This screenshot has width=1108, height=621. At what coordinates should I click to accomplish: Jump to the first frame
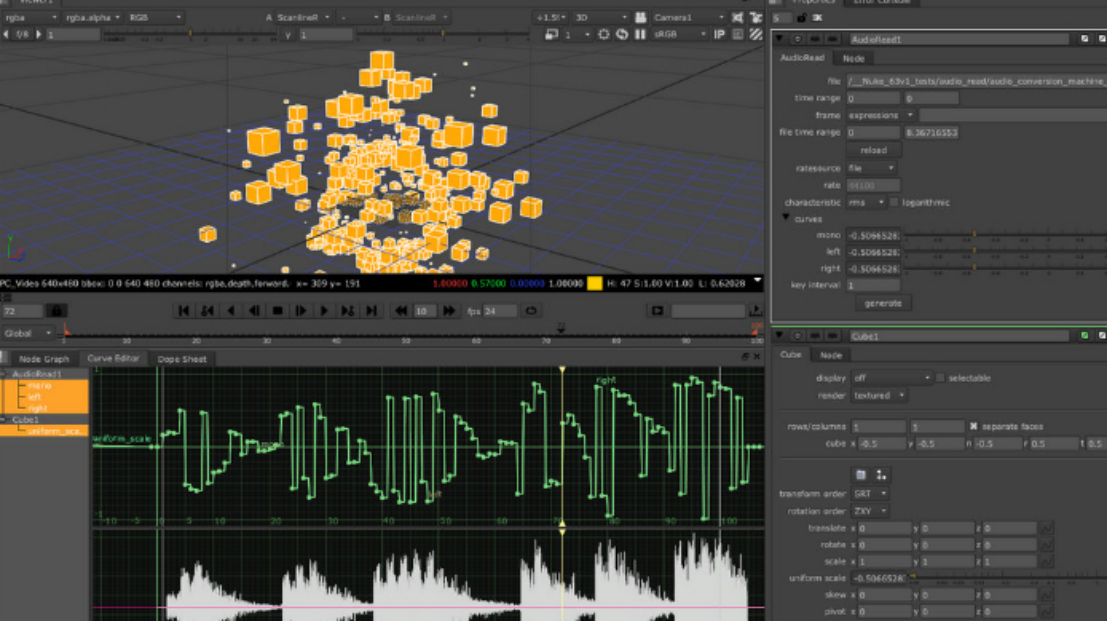click(184, 311)
